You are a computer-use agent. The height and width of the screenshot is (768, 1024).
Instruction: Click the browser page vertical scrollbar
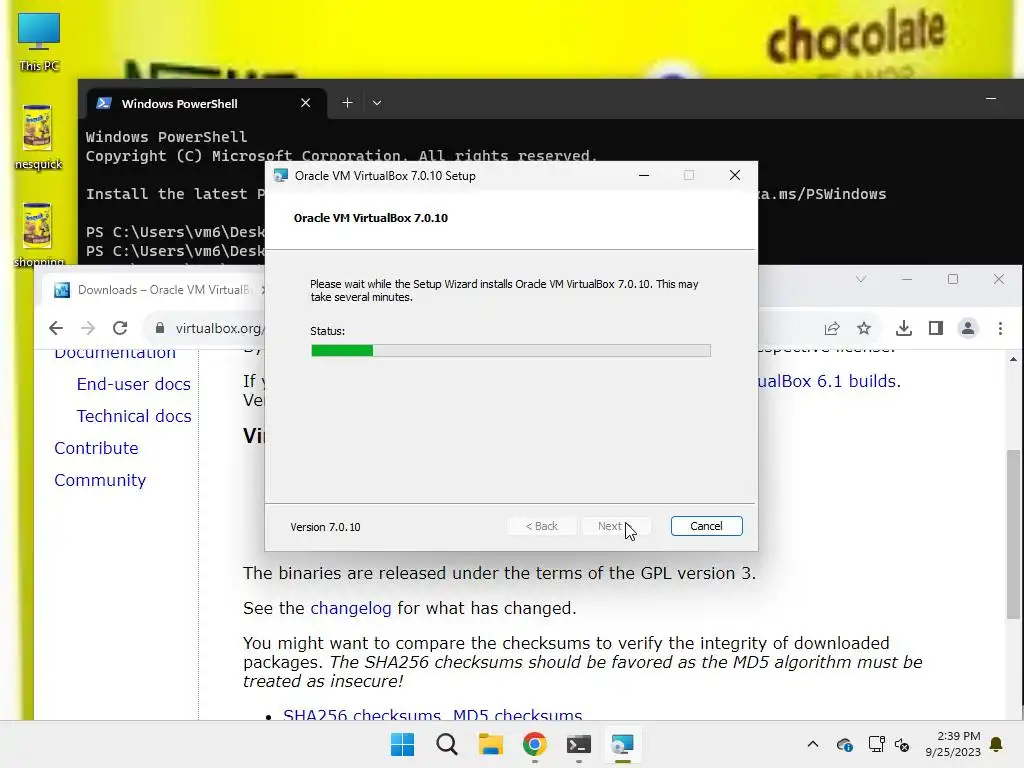(x=1013, y=534)
